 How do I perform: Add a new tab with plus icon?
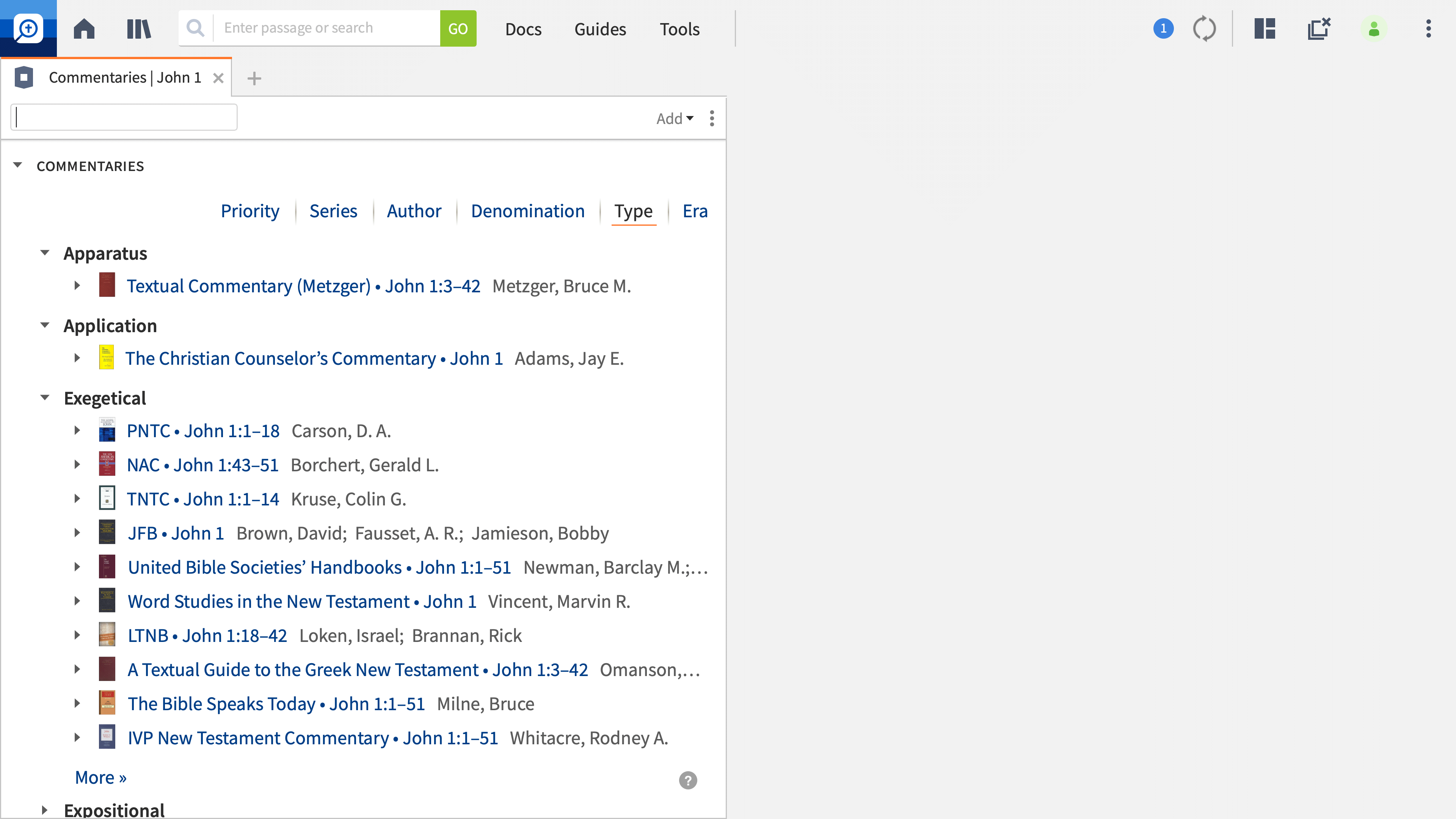[254, 78]
